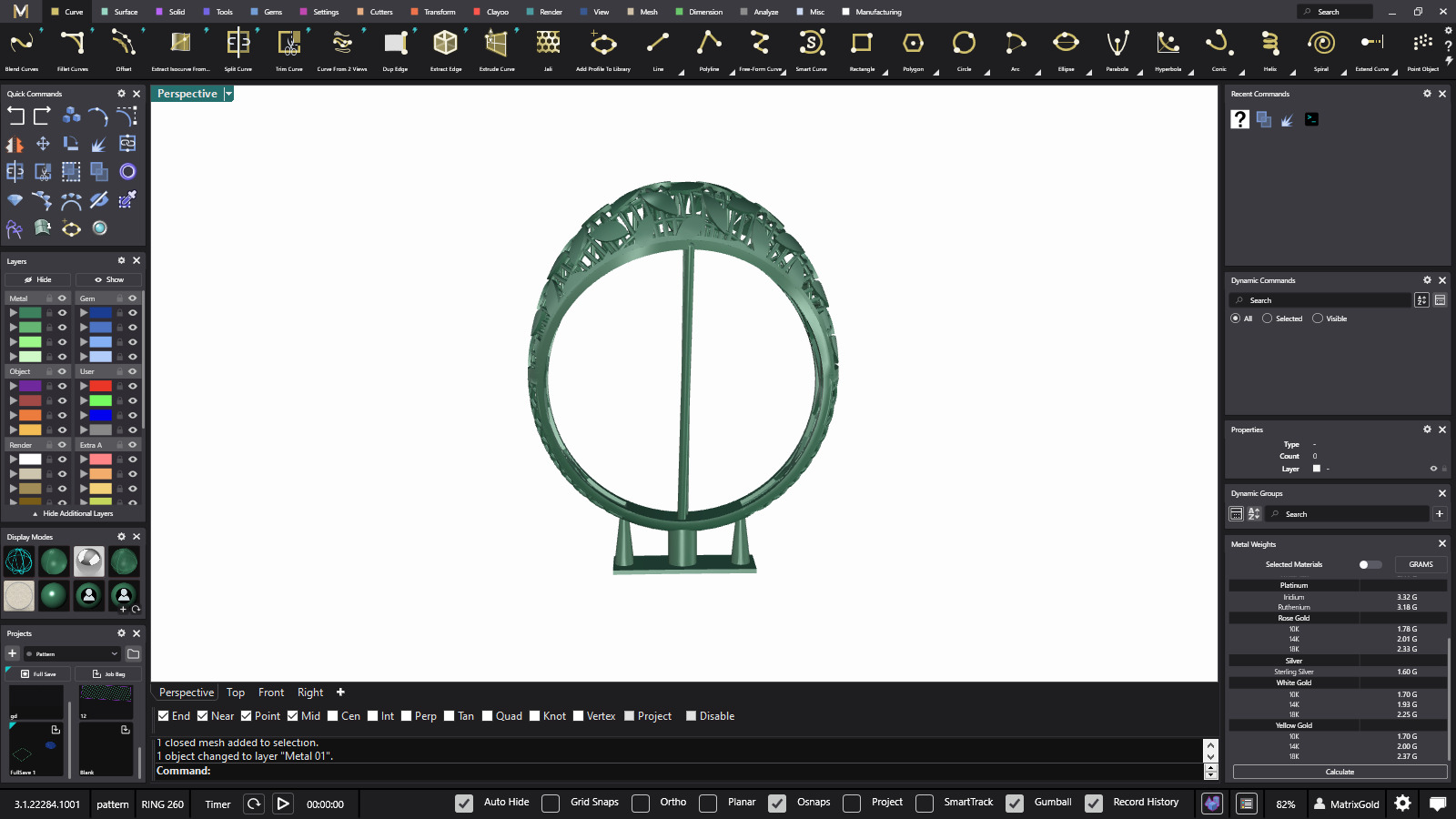
Task: Select the wireframe display mode
Action: click(19, 561)
